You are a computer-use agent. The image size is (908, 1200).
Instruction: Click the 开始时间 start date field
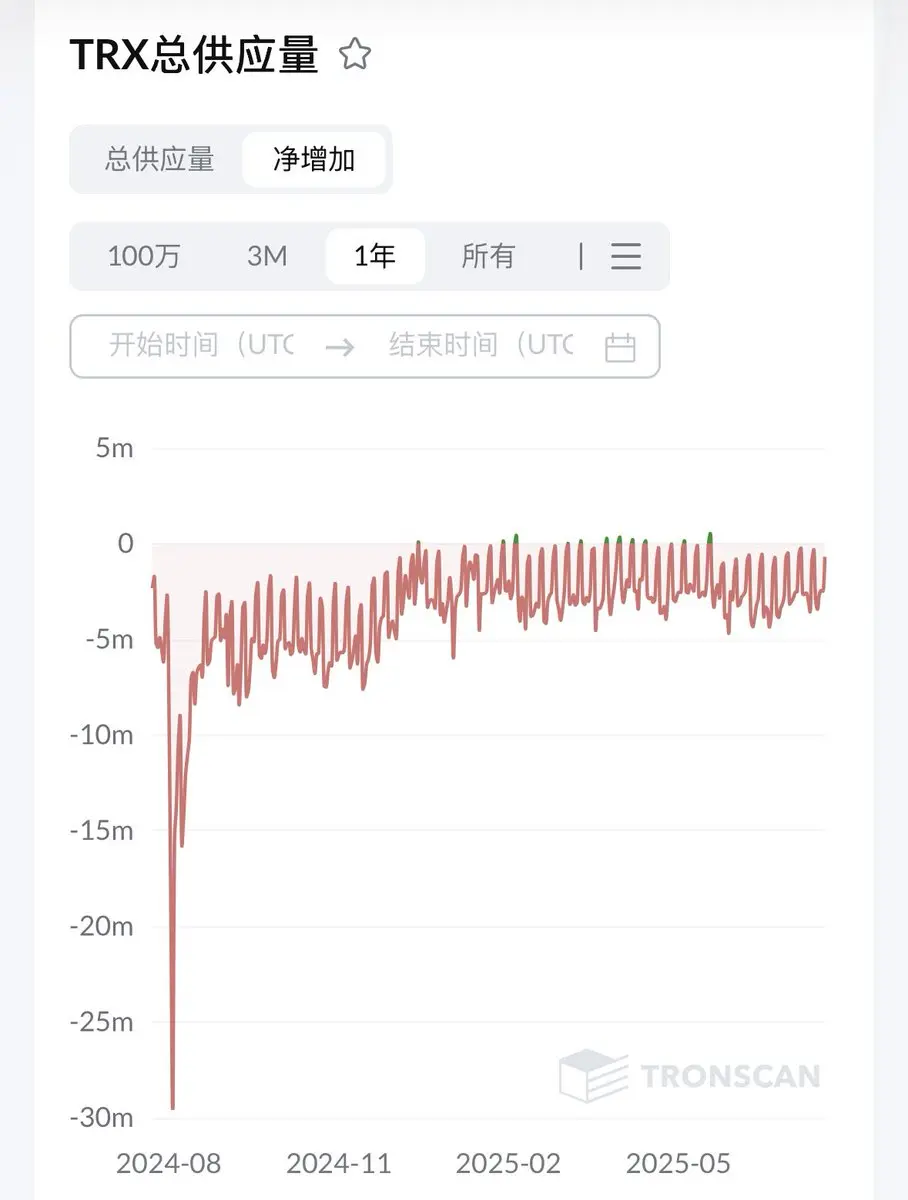click(201, 346)
